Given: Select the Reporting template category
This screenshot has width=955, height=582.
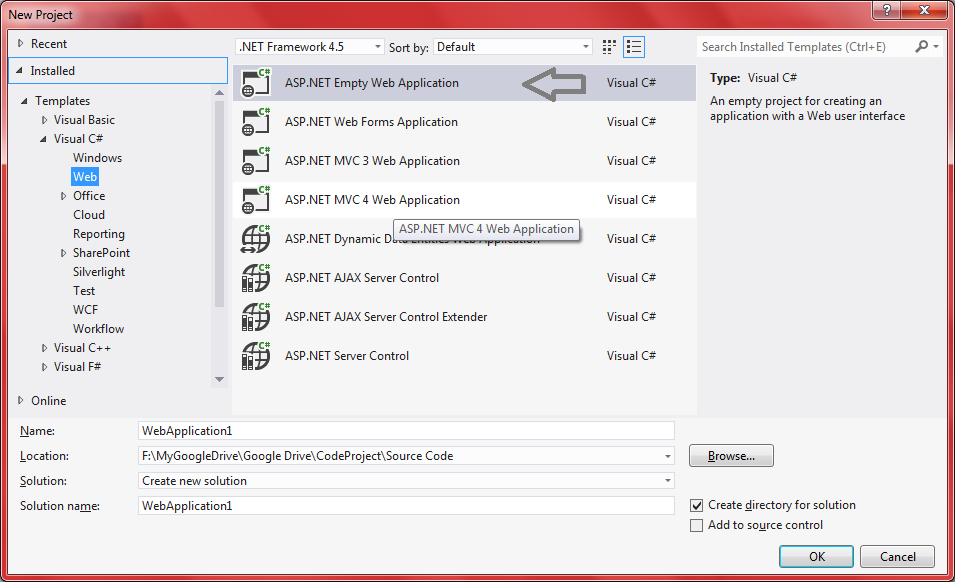Looking at the screenshot, I should coord(99,234).
